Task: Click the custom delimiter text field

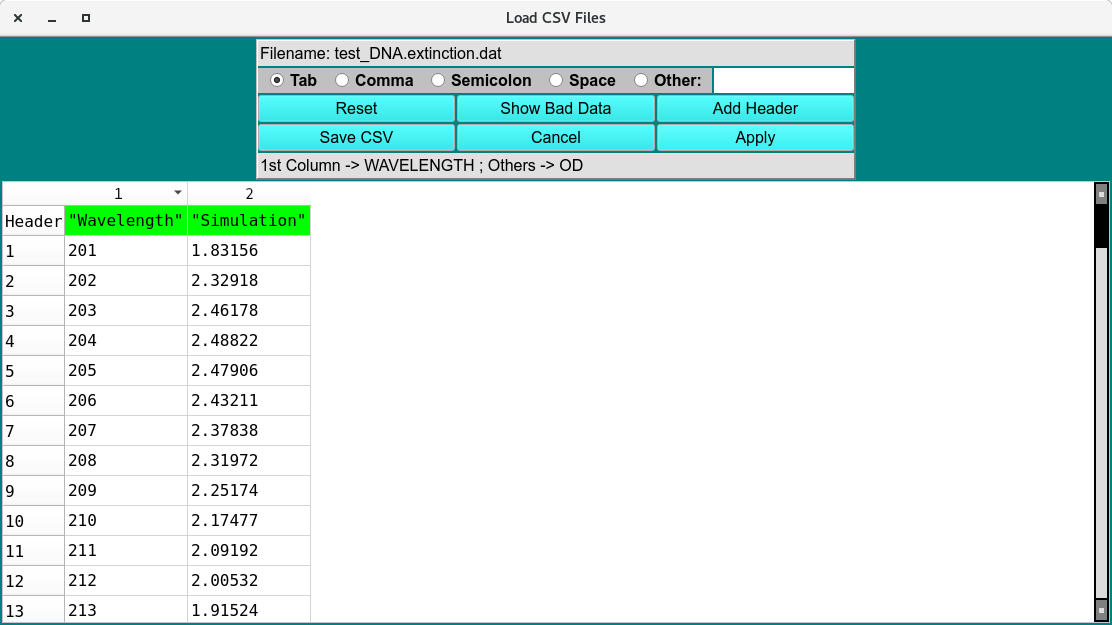Action: 783,80
